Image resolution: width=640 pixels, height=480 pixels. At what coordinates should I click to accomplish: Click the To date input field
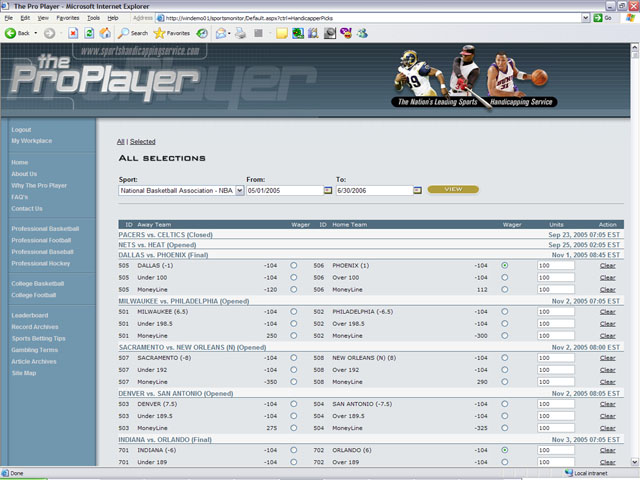(x=374, y=190)
